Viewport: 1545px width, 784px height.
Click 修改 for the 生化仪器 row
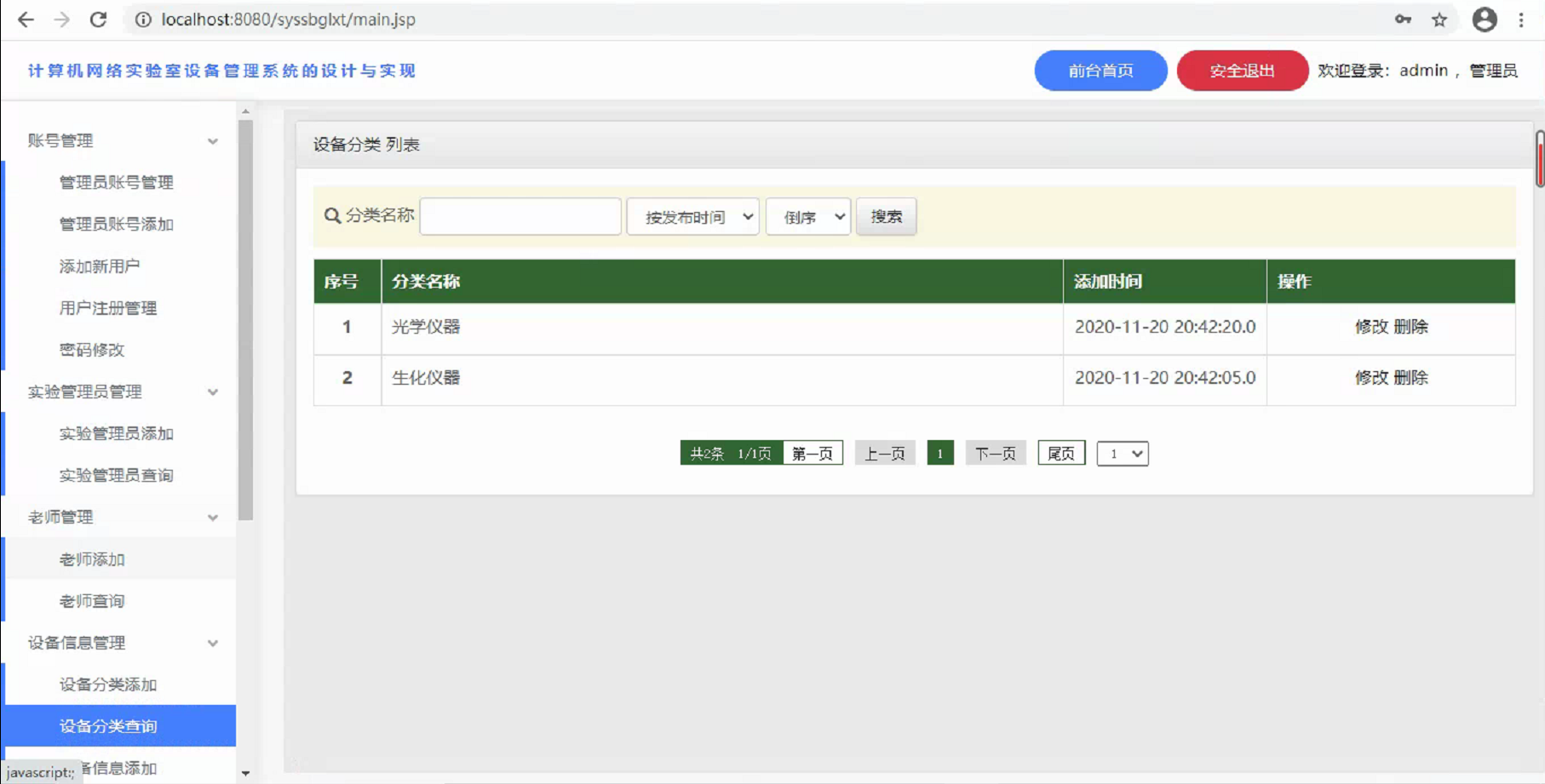click(x=1371, y=378)
